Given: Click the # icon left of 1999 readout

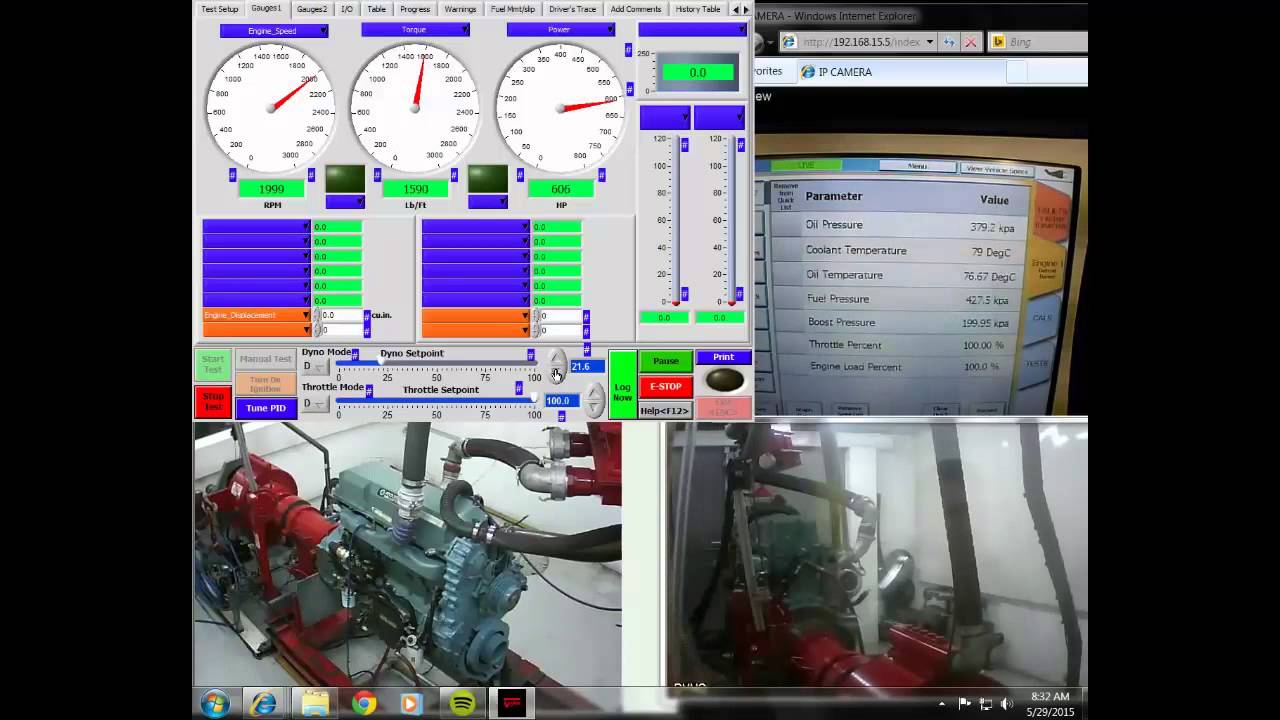Looking at the screenshot, I should click(x=232, y=175).
